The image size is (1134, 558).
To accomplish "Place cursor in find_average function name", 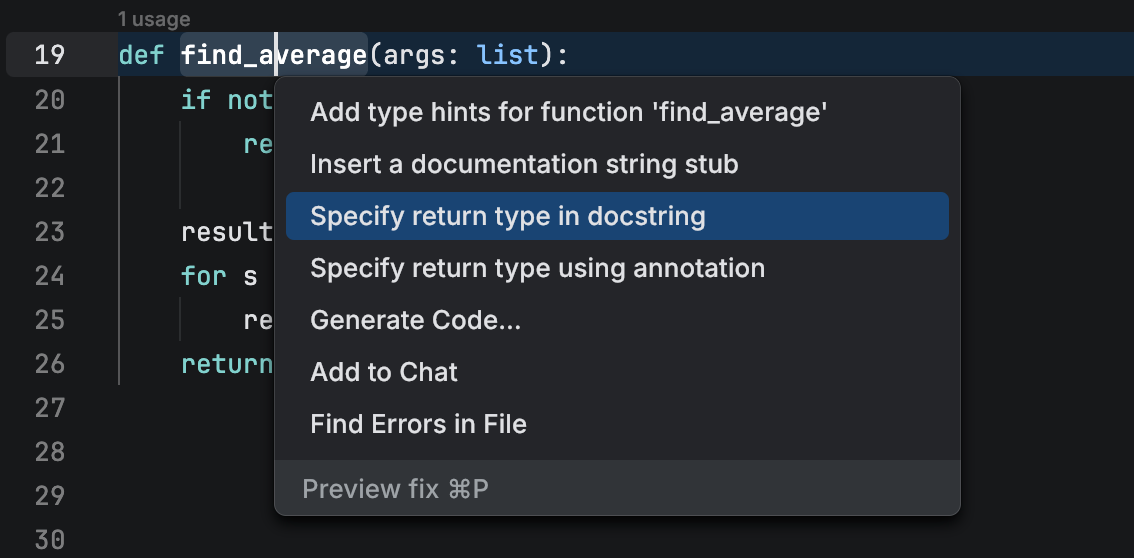I will (x=273, y=55).
